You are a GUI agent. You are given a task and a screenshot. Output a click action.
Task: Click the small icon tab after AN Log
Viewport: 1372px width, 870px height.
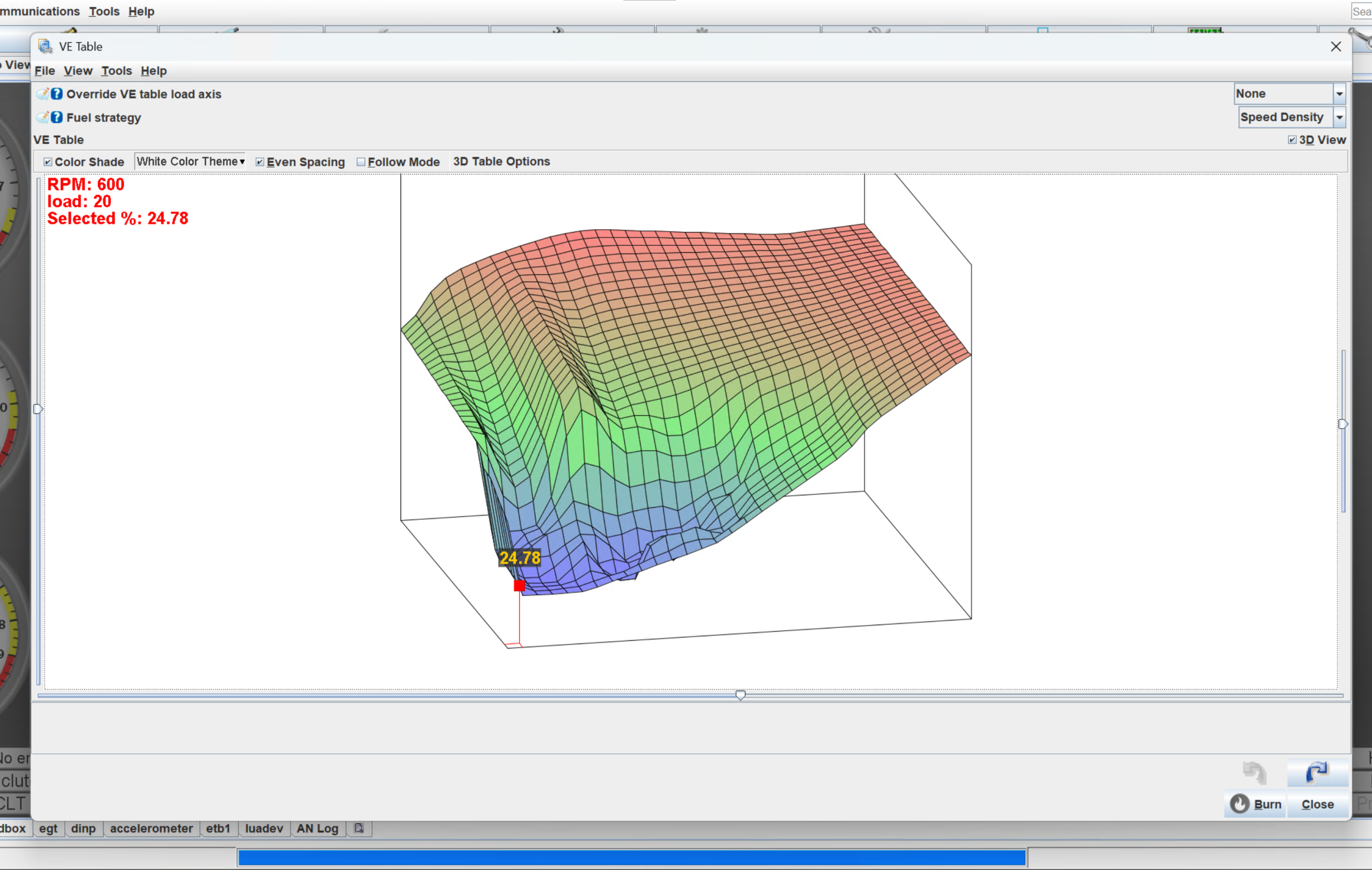click(359, 828)
